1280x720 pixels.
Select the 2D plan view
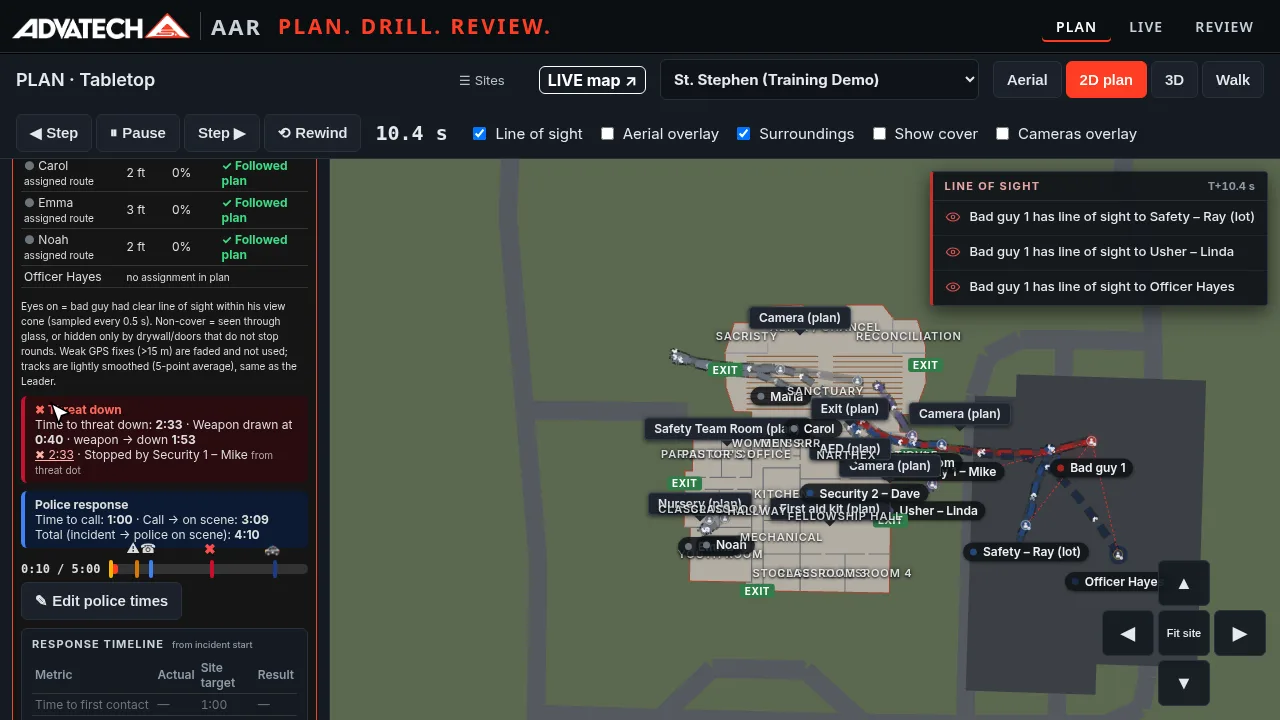click(x=1106, y=80)
